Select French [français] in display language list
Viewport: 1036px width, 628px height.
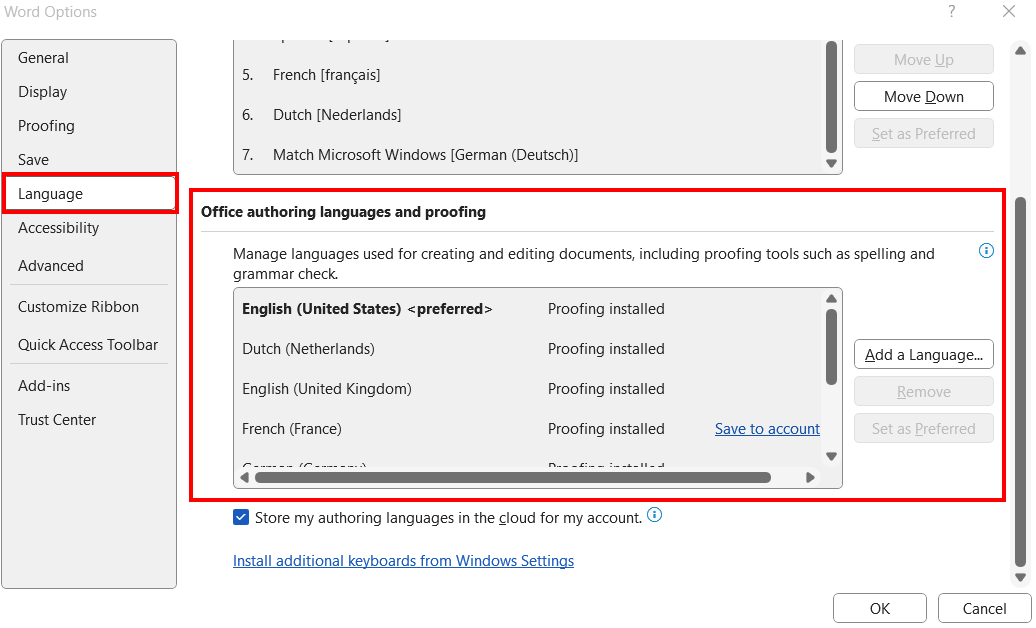(529, 75)
